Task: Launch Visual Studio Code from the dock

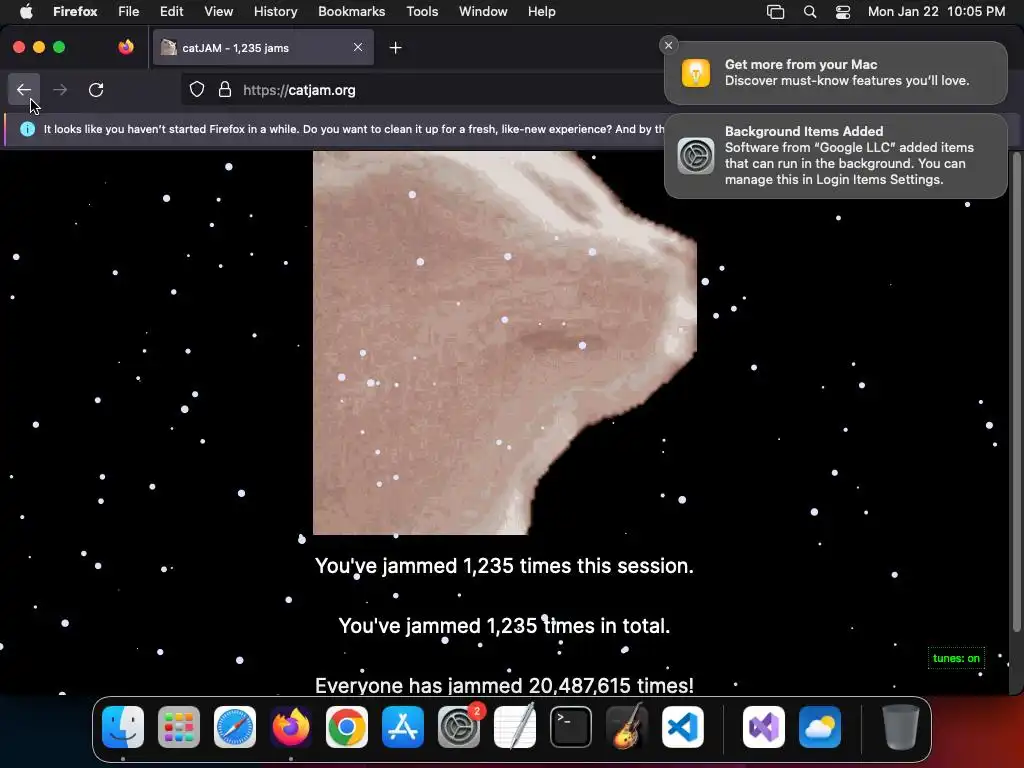Action: (x=683, y=727)
